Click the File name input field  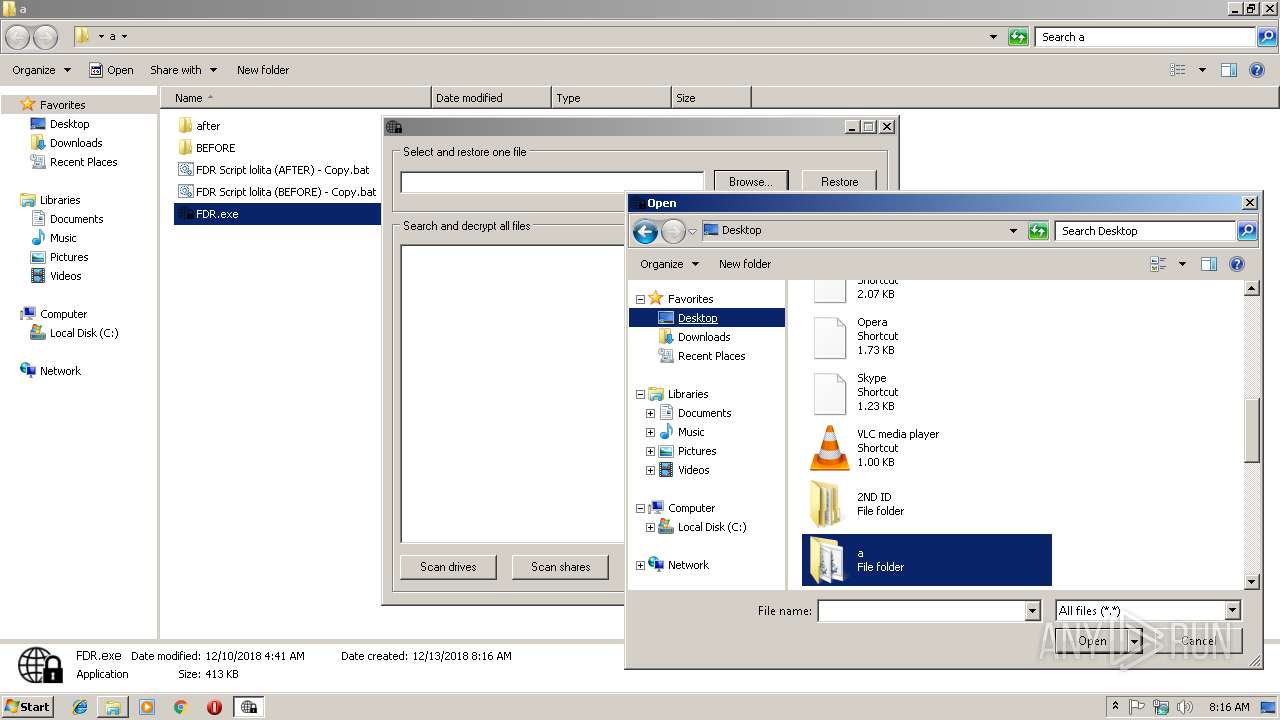(x=921, y=611)
